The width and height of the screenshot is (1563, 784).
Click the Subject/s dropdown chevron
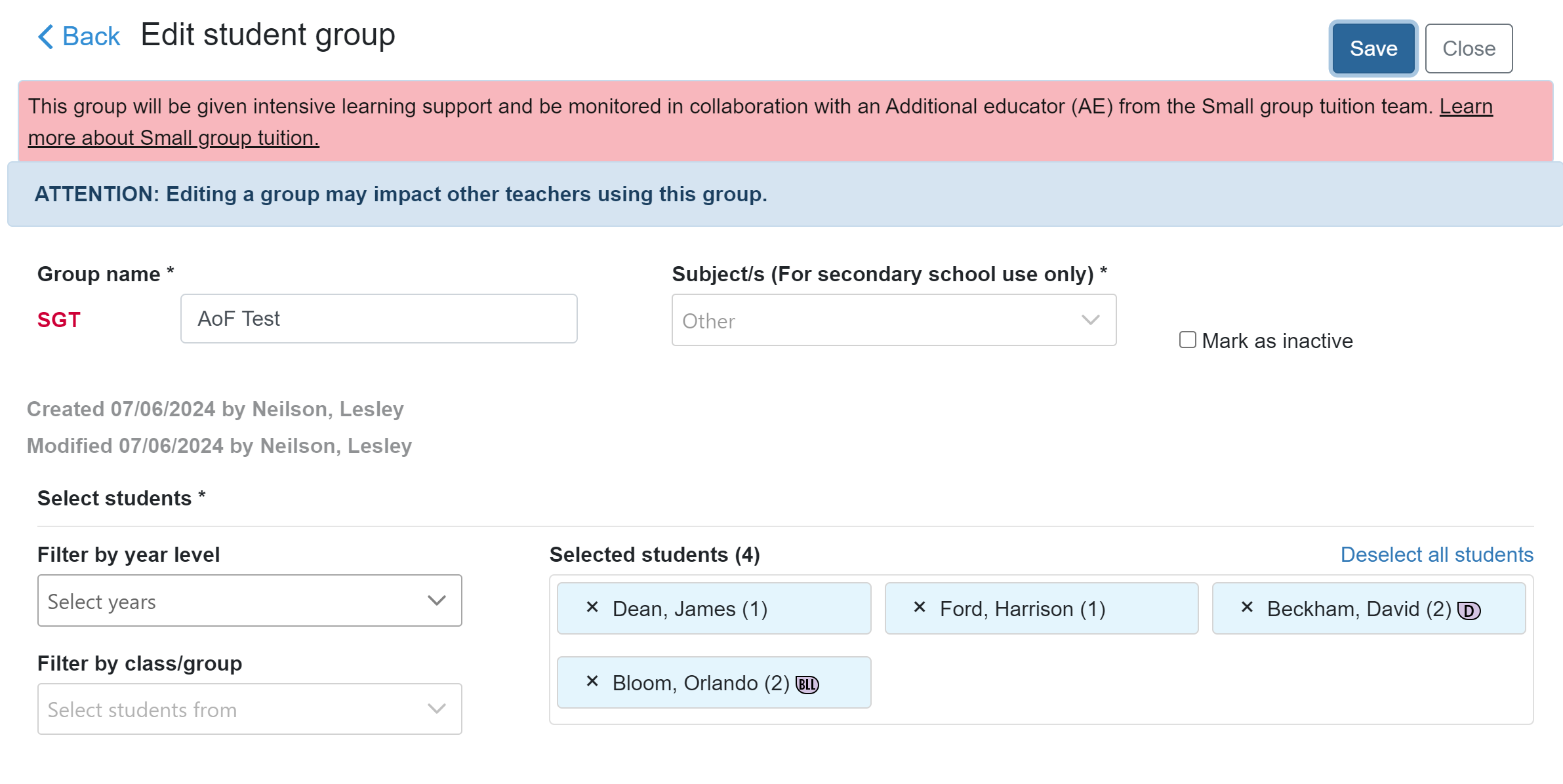(x=1090, y=320)
